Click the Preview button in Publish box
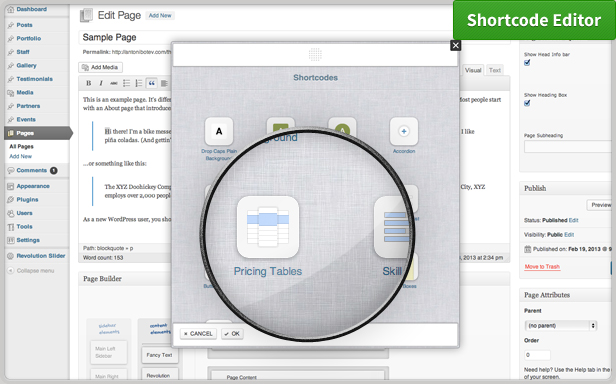This screenshot has height=384, width=616. [599, 205]
